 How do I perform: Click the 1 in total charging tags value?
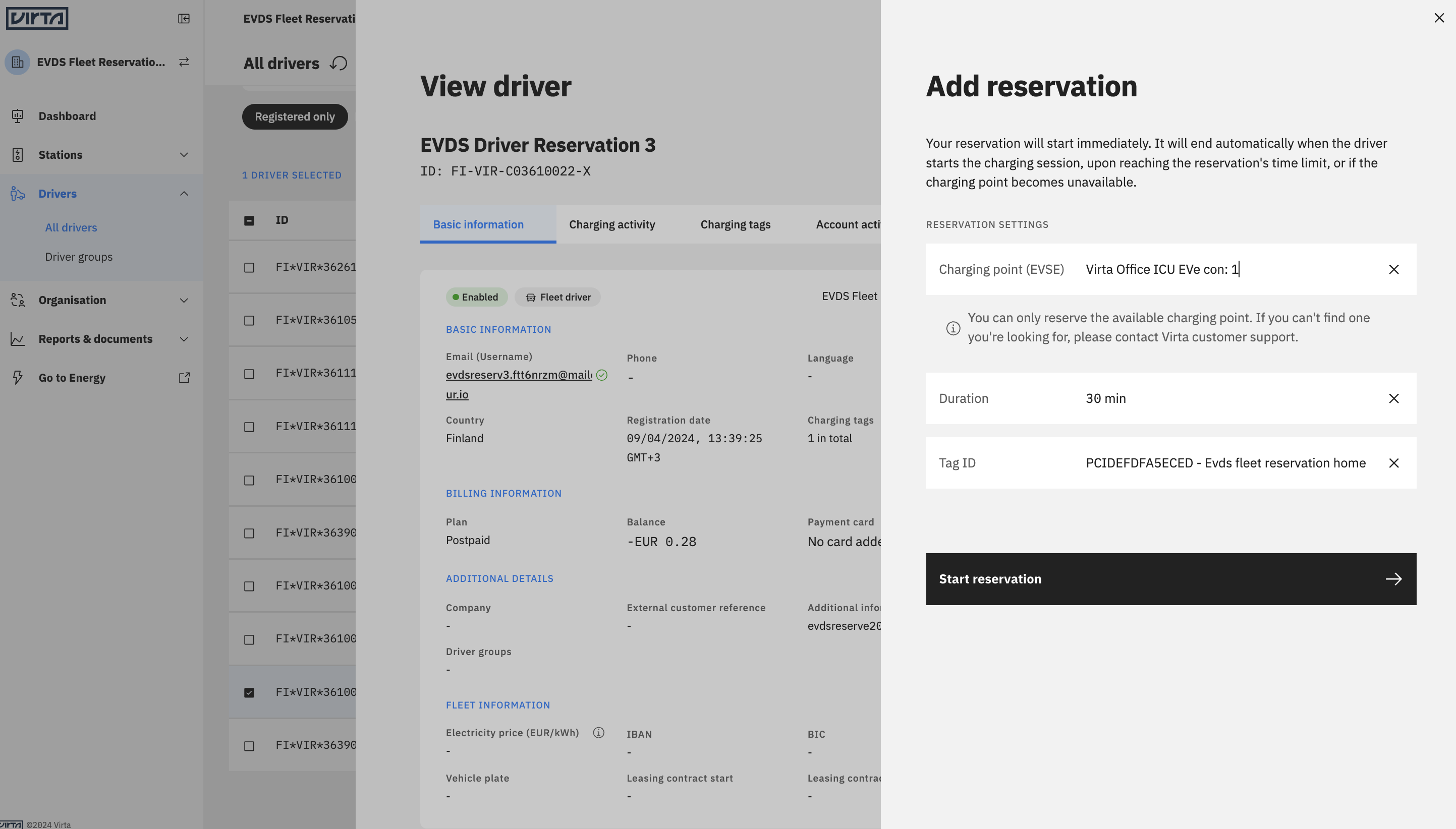point(829,438)
